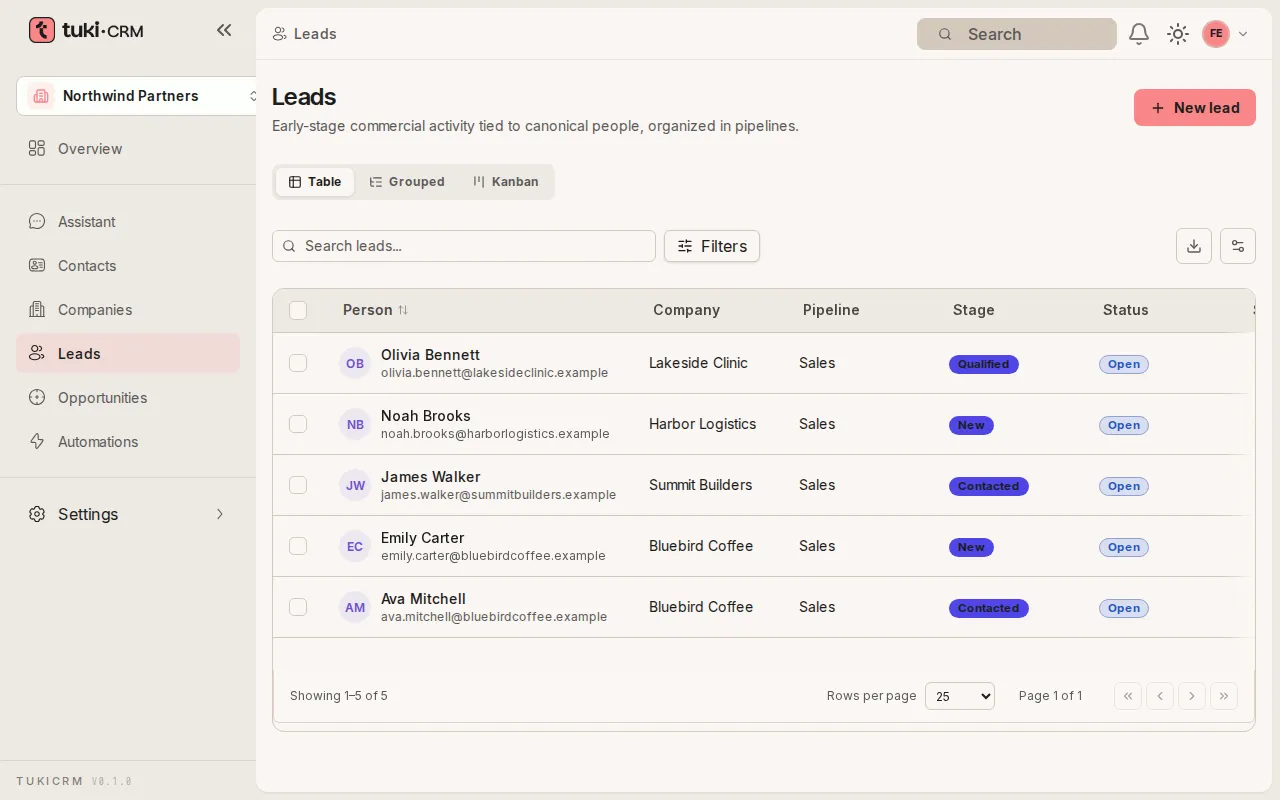The width and height of the screenshot is (1280, 800).
Task: Open the FE user avatar
Action: pyautogui.click(x=1216, y=34)
